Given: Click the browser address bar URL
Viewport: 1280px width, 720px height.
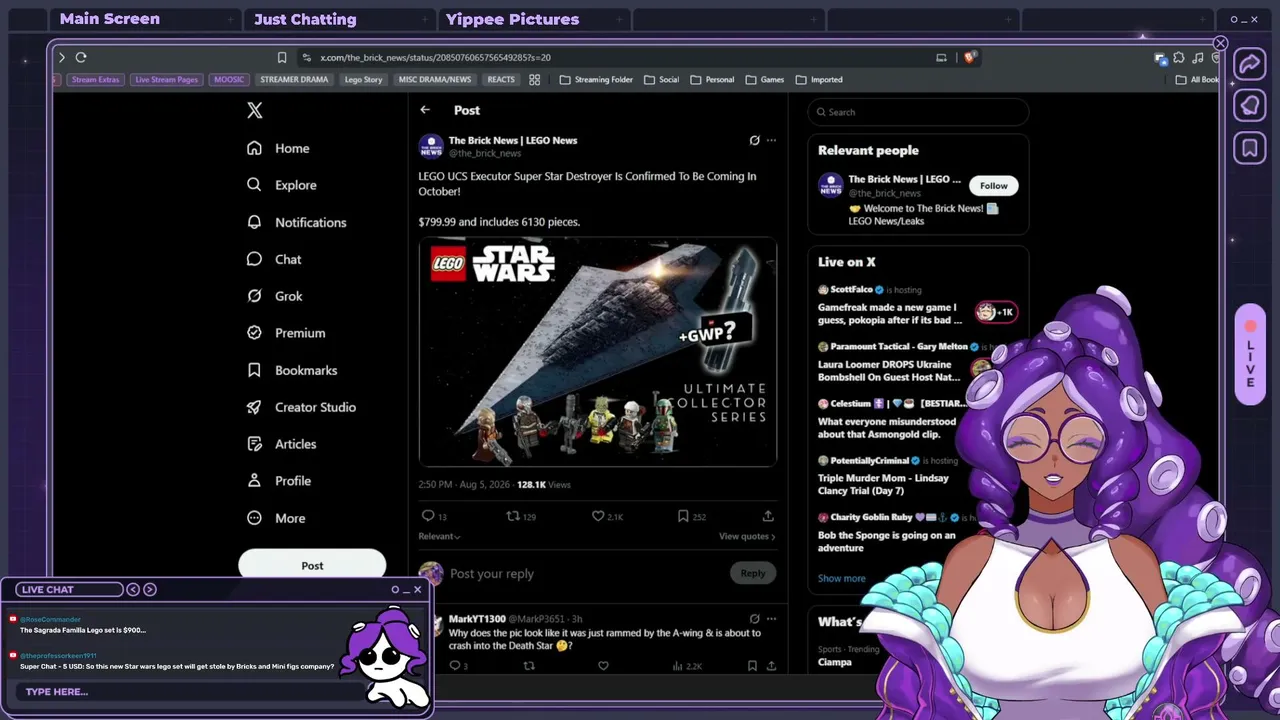Looking at the screenshot, I should point(435,58).
